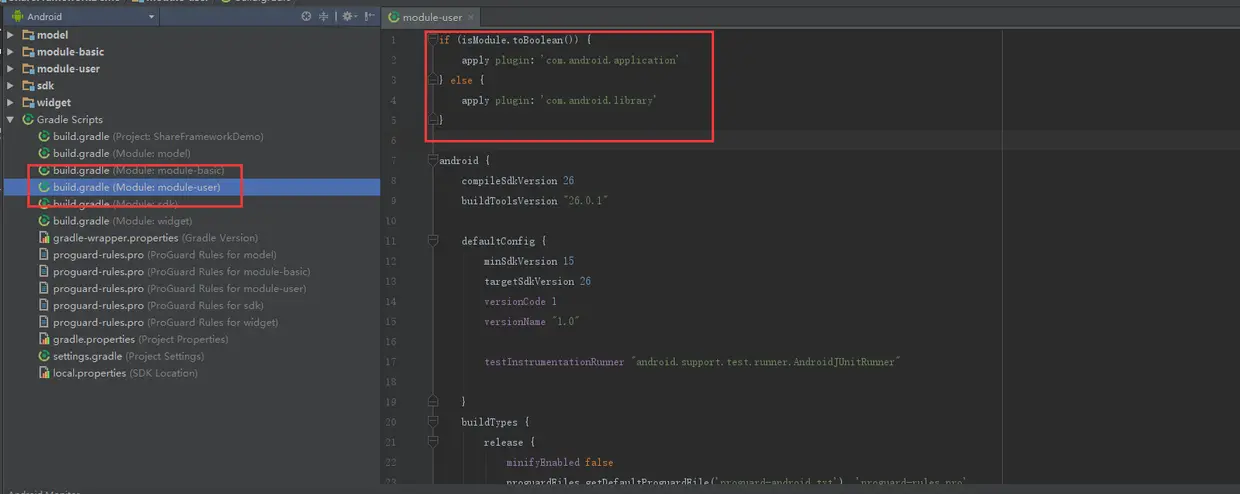Fold the defaultConfig block

pos(432,241)
